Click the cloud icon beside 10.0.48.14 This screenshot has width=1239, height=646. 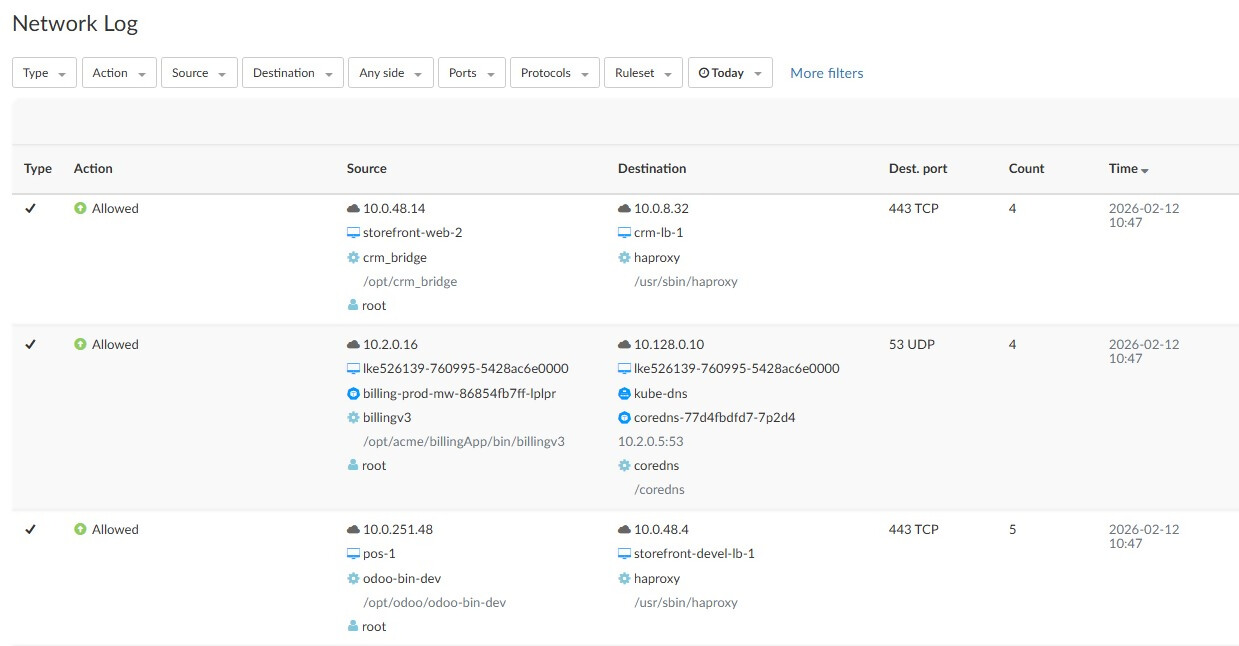pos(353,208)
